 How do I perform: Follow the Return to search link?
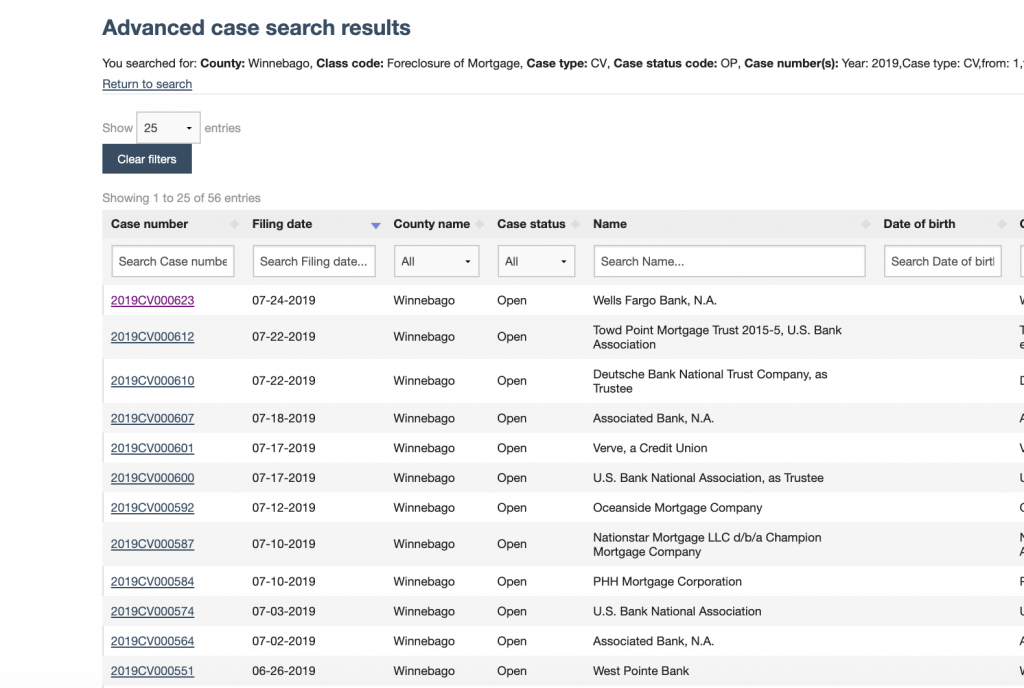[147, 84]
